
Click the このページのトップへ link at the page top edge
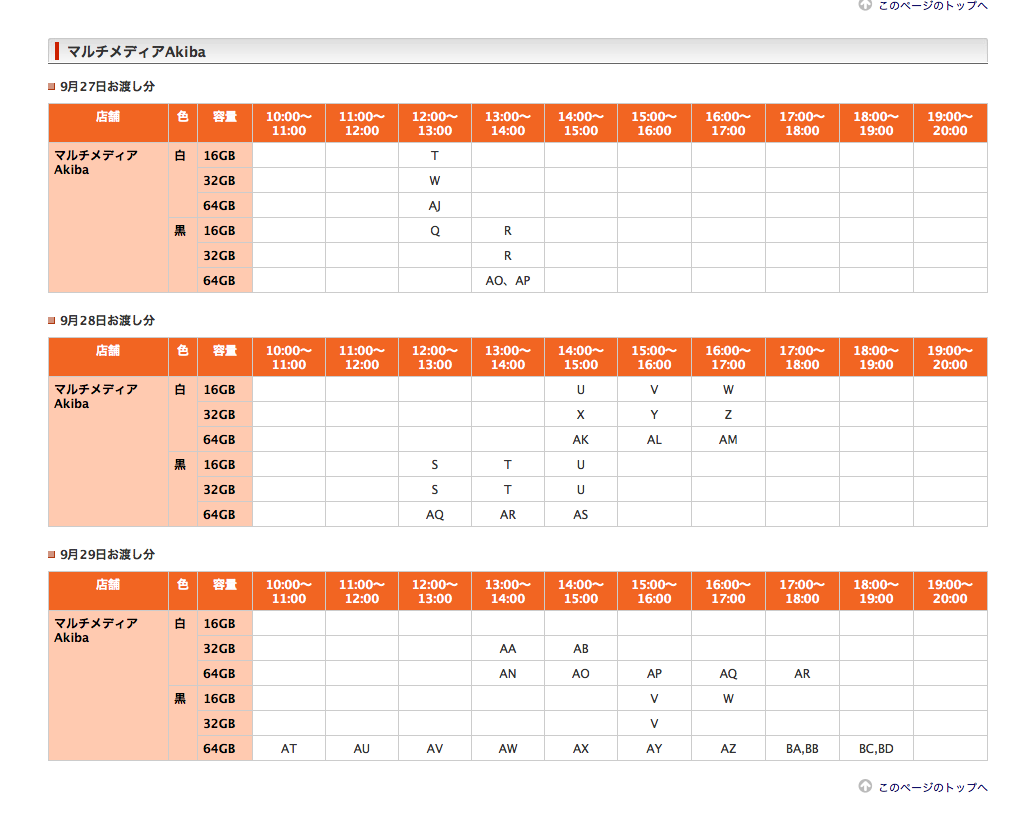933,5
